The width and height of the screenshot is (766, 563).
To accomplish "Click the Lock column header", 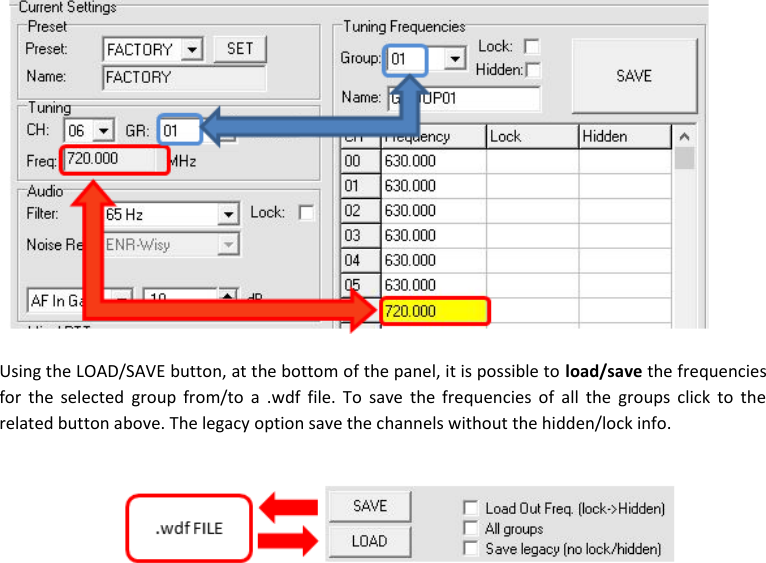I will coord(532,136).
